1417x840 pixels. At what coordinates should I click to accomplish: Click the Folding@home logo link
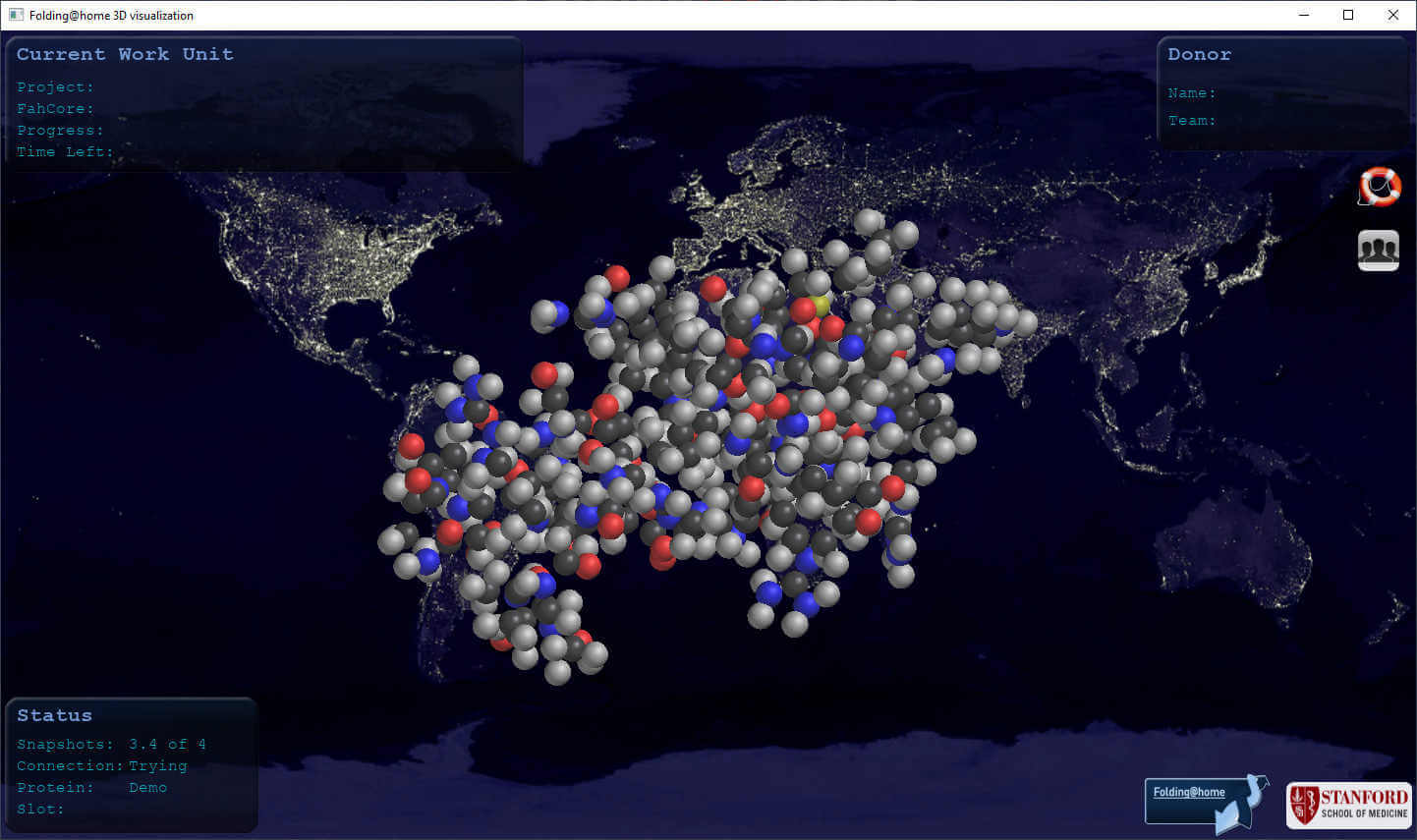pos(1206,803)
